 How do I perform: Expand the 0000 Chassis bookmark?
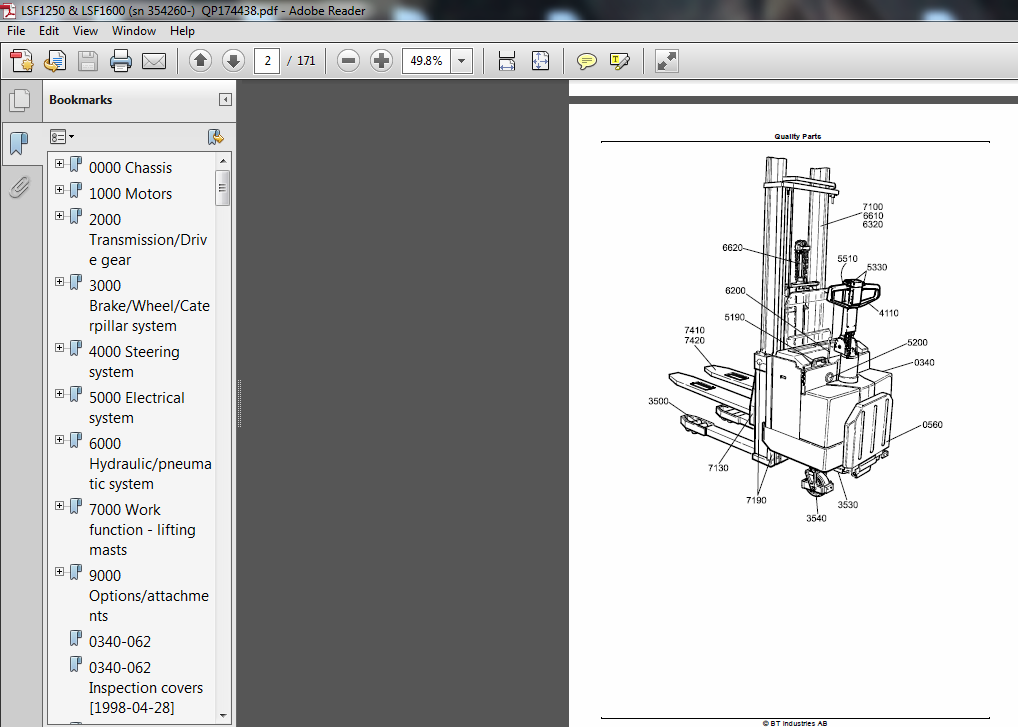[60, 164]
